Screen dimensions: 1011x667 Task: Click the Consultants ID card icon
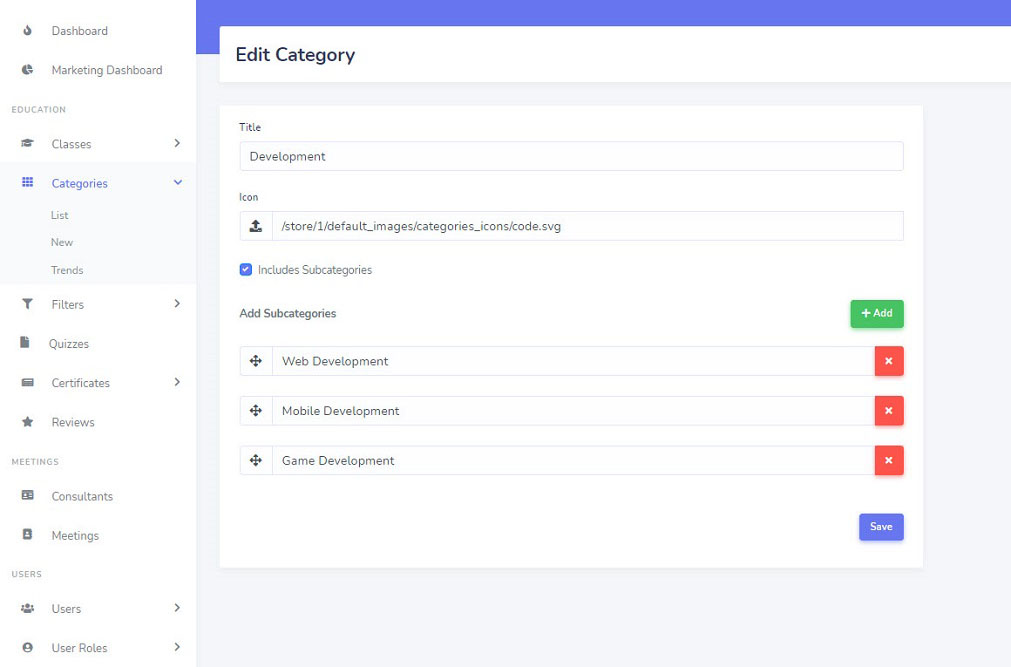coord(28,496)
